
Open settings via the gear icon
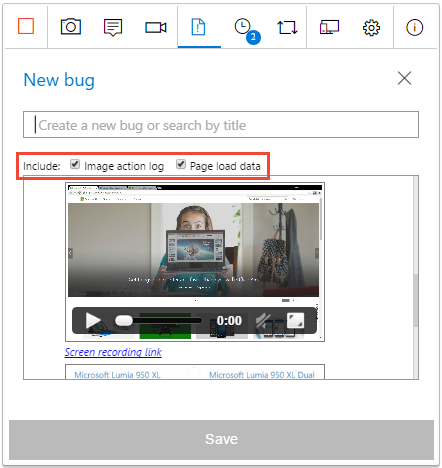click(x=371, y=28)
